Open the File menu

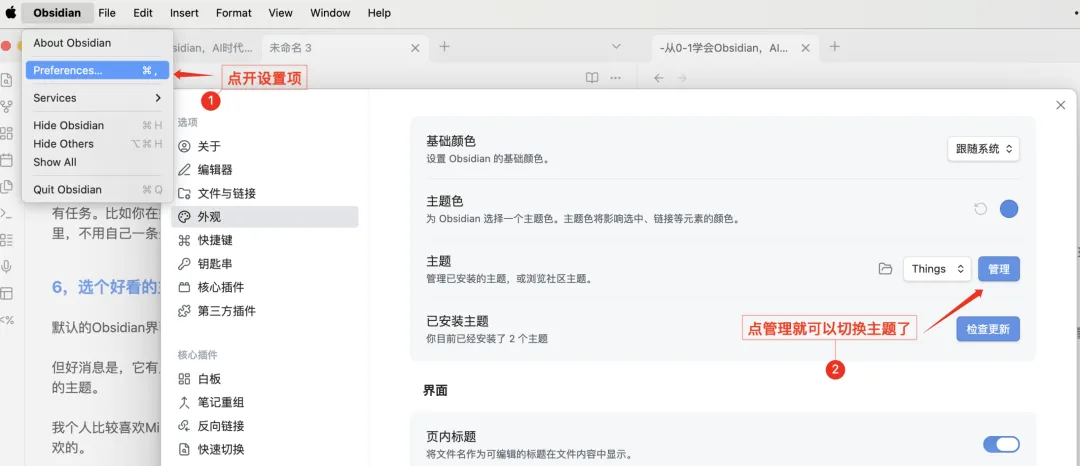click(x=107, y=12)
